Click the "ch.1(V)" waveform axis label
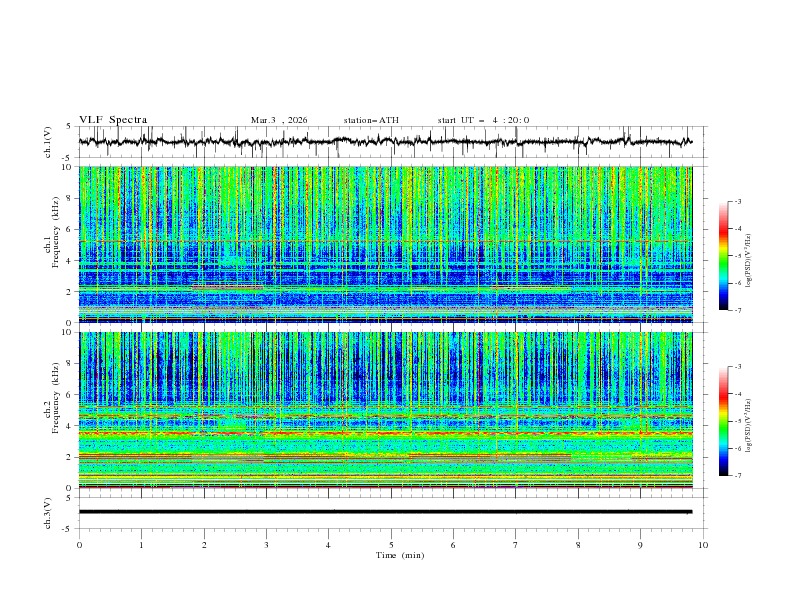Screen dimensions: 792x612 [x=48, y=142]
